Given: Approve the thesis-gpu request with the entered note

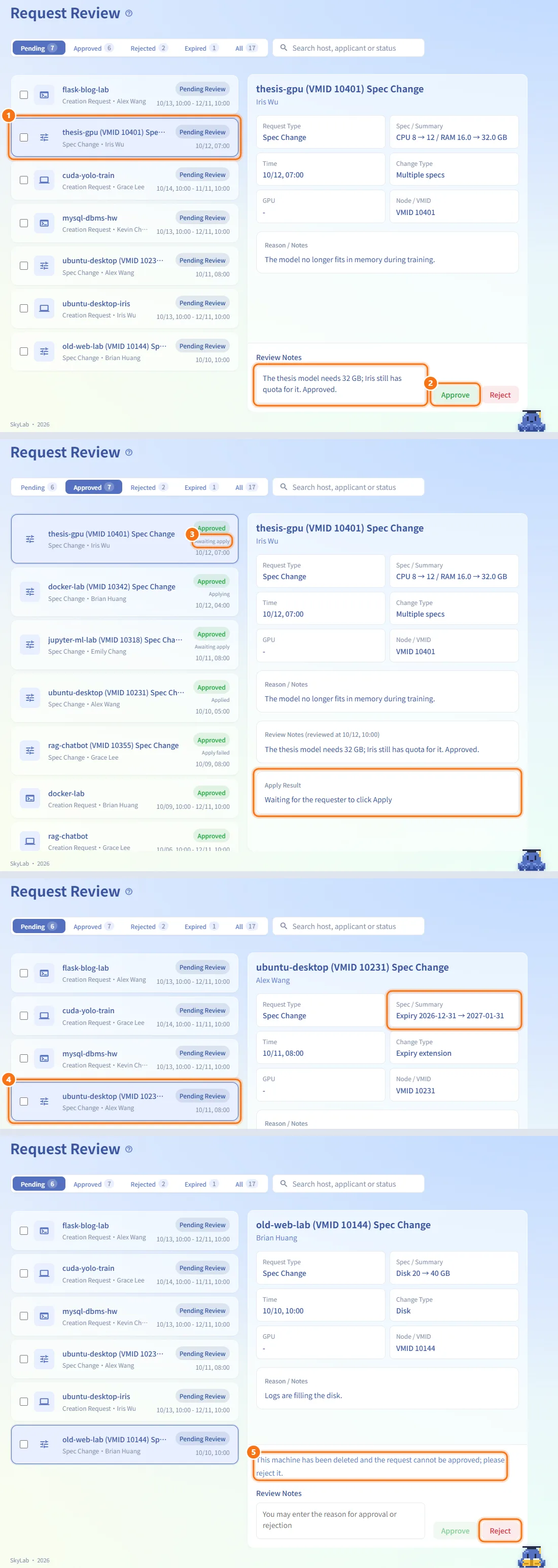Looking at the screenshot, I should (455, 395).
